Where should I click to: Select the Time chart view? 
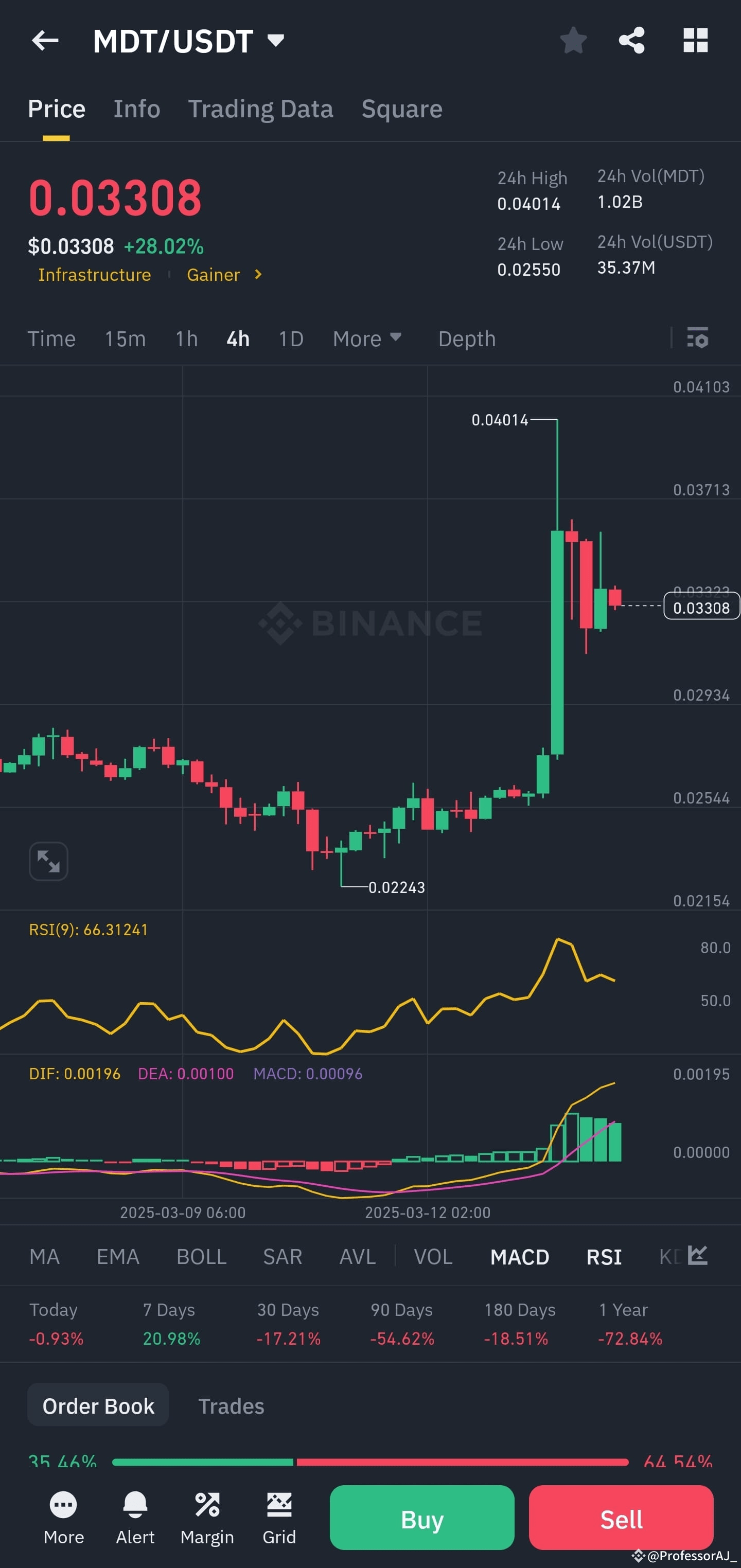(x=52, y=338)
